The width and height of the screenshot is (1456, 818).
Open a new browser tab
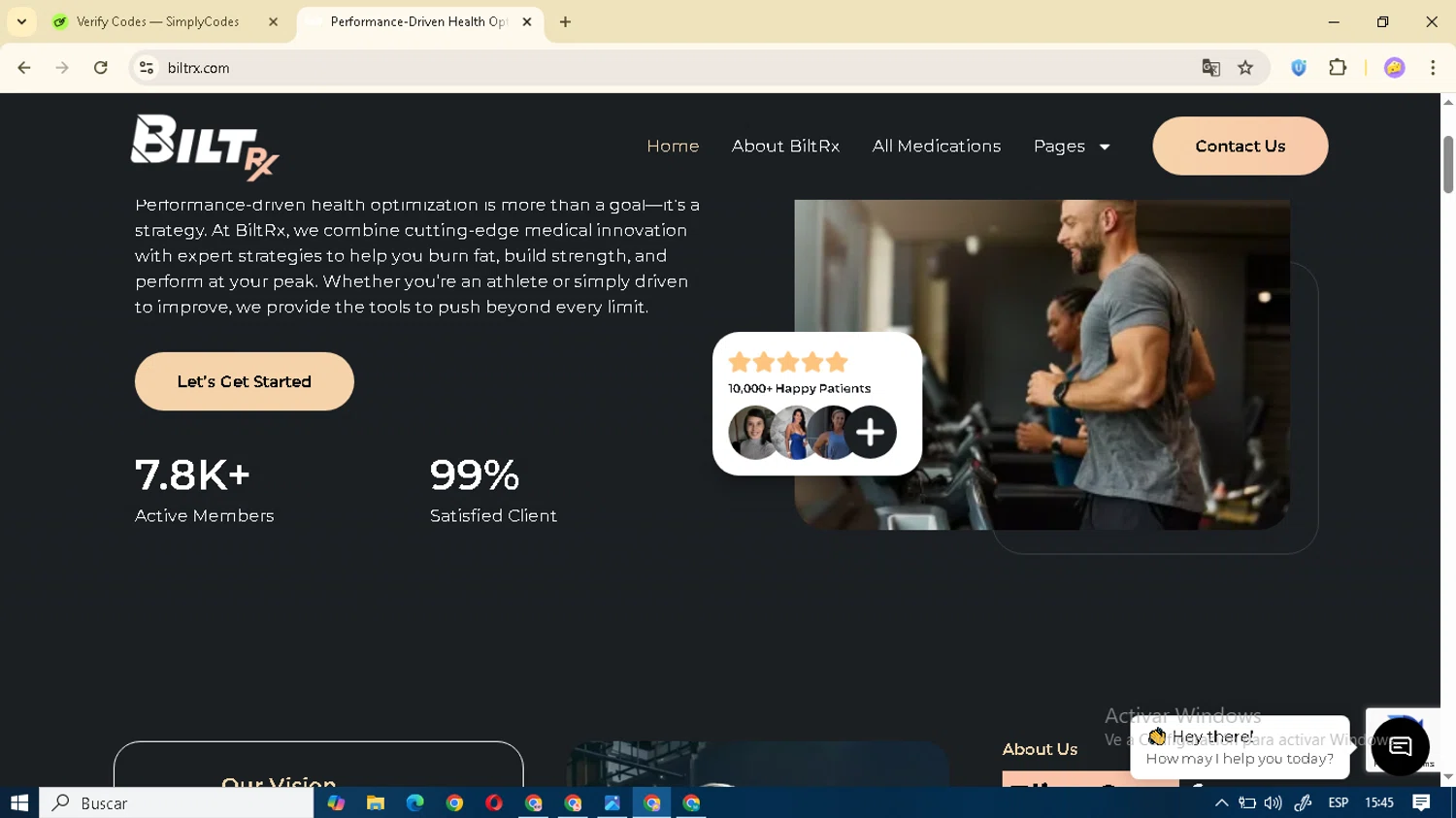tap(565, 21)
